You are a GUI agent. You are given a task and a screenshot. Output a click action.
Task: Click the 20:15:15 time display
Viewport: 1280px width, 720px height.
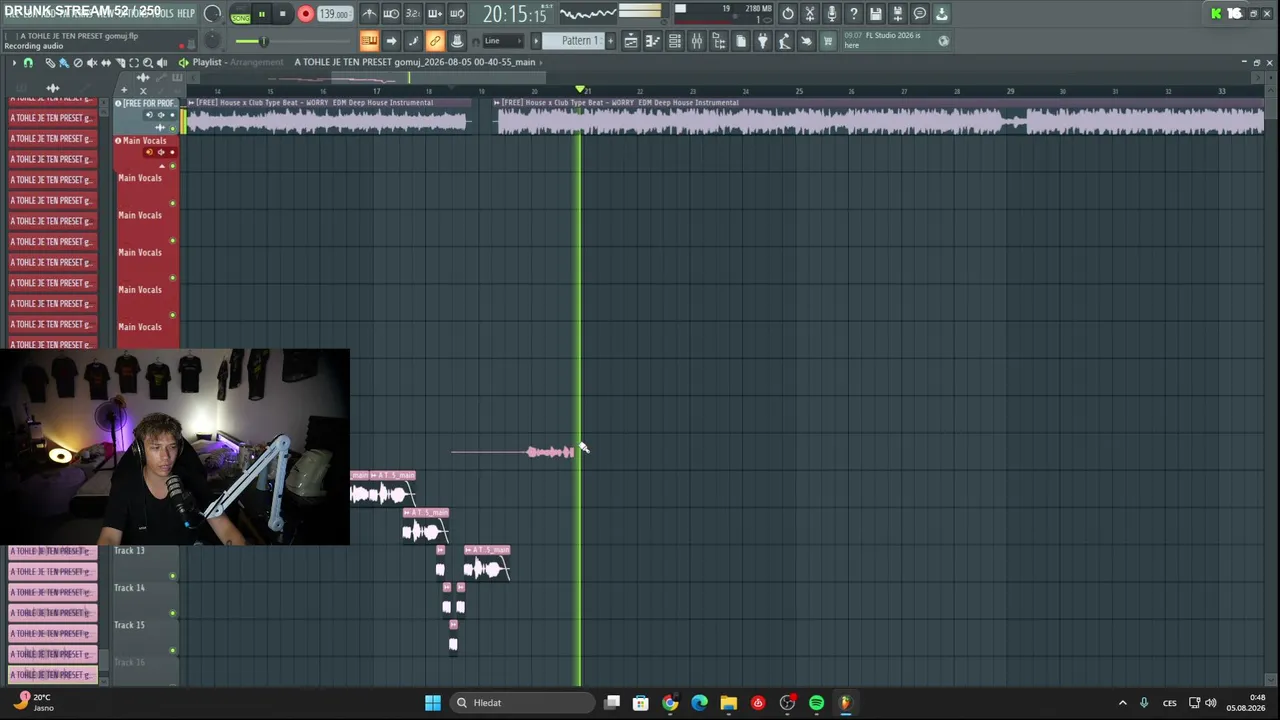pos(514,14)
